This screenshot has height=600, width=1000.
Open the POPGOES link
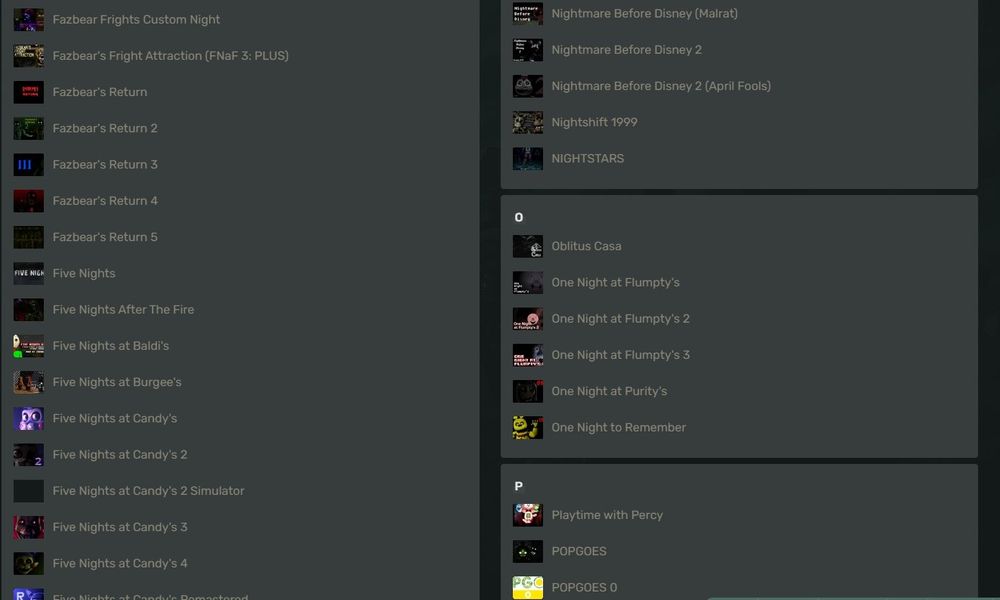click(579, 552)
